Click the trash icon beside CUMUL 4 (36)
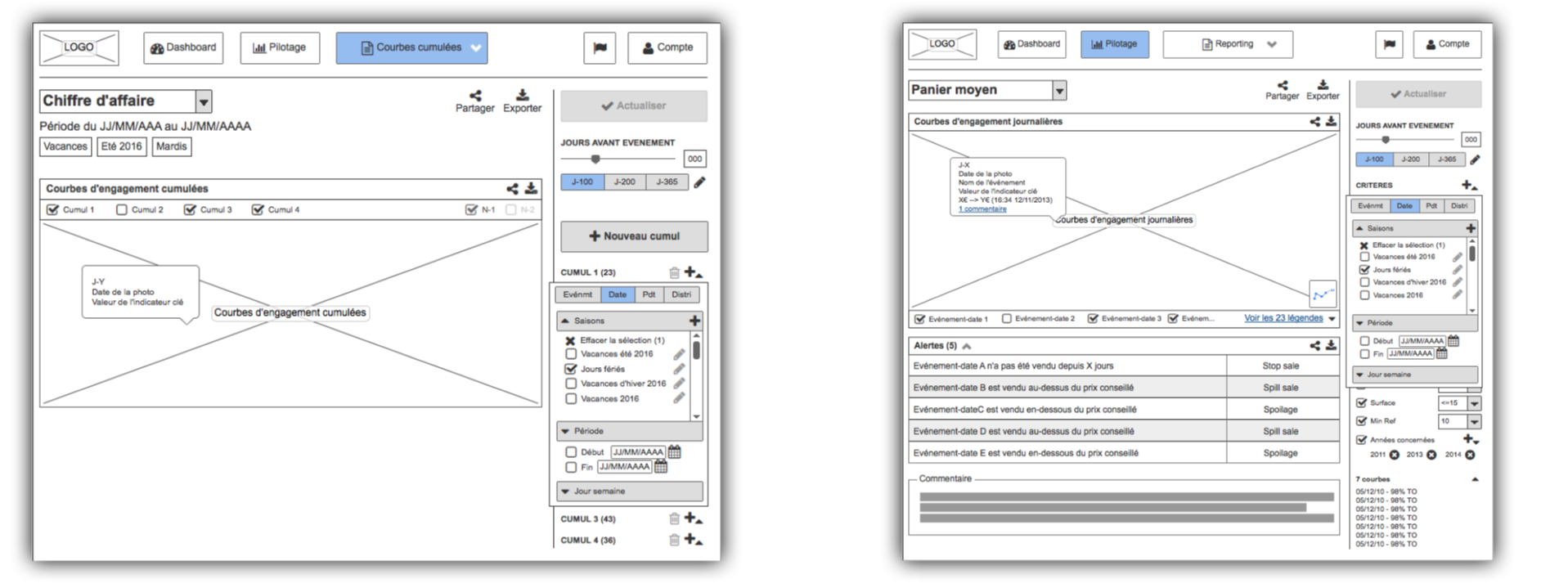 [x=674, y=540]
